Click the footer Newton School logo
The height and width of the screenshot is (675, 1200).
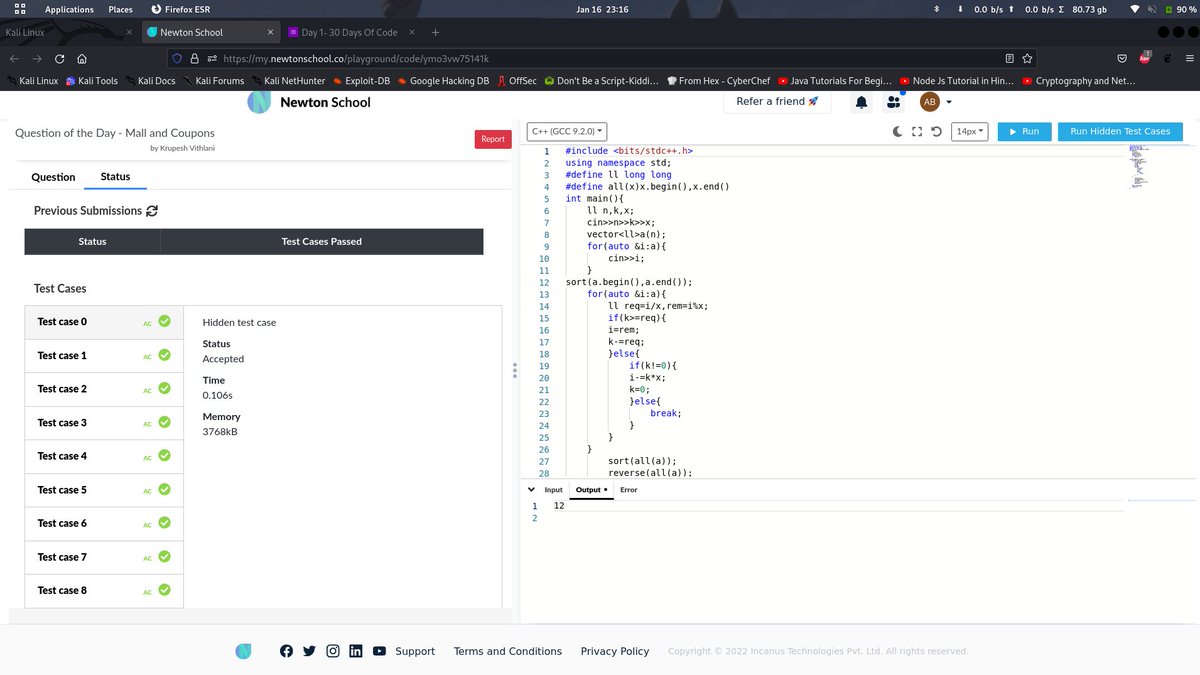(244, 651)
